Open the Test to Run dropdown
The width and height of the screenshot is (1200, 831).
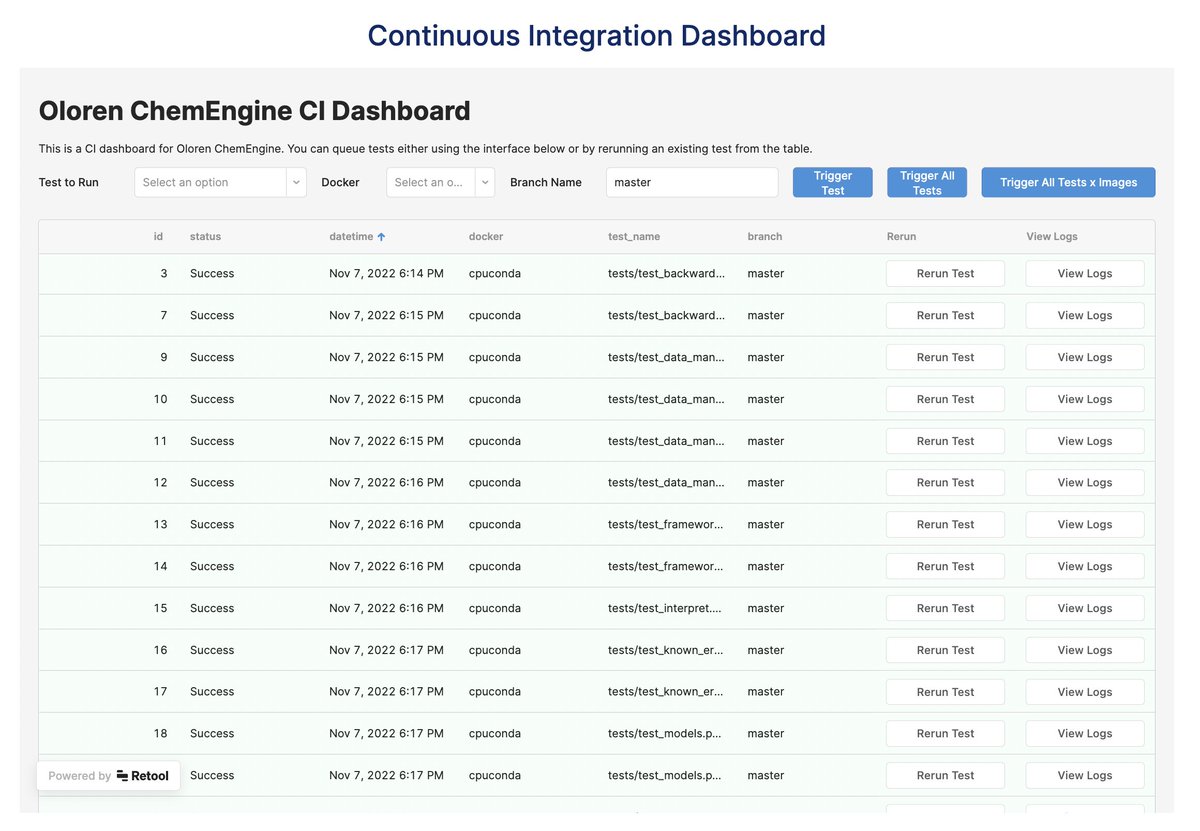(220, 182)
